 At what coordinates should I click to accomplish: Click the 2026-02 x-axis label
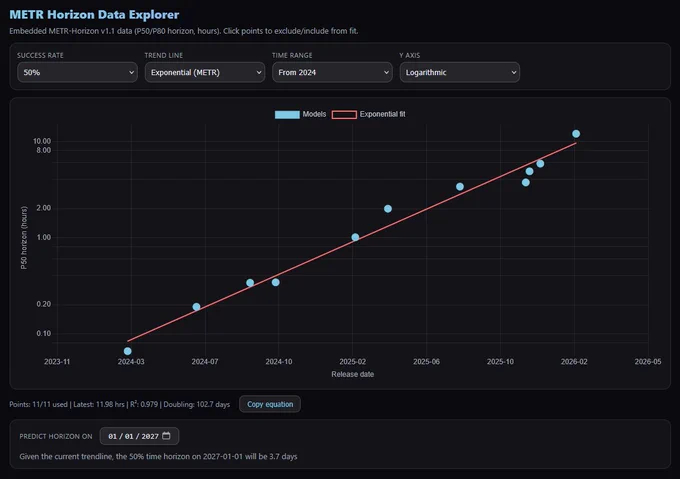coord(574,362)
